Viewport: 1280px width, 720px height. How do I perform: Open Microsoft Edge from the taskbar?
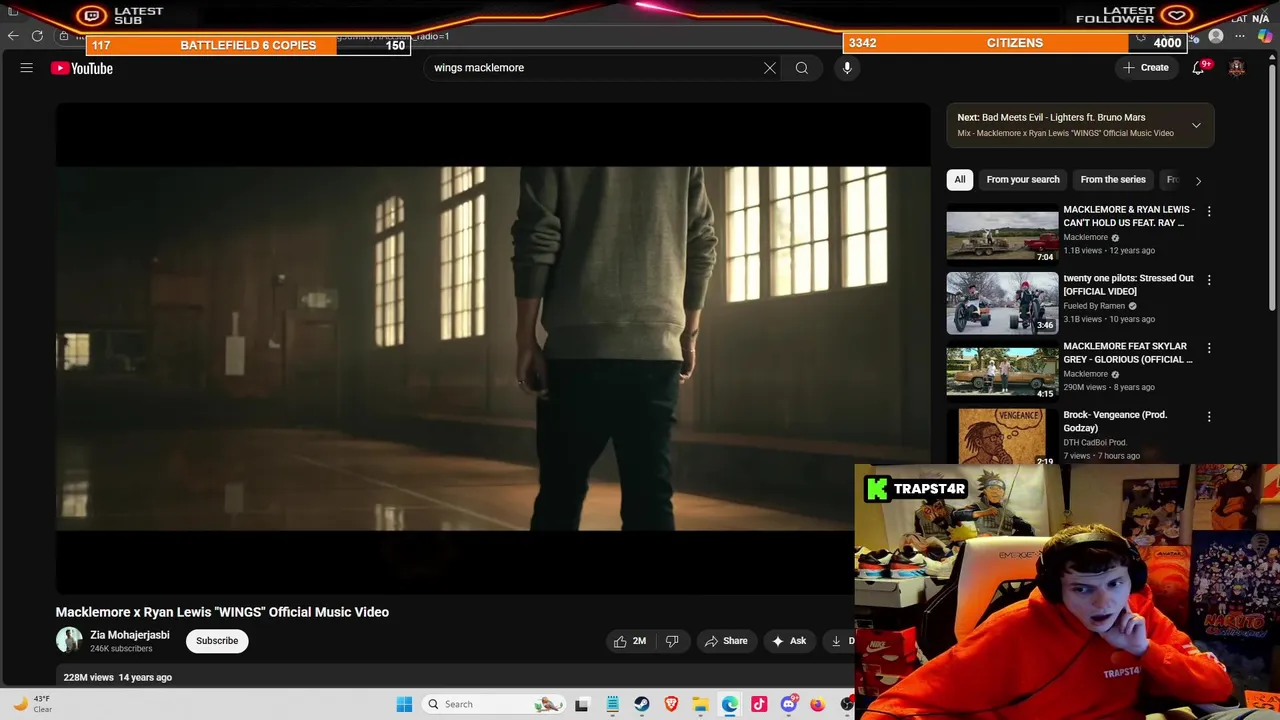click(x=730, y=704)
